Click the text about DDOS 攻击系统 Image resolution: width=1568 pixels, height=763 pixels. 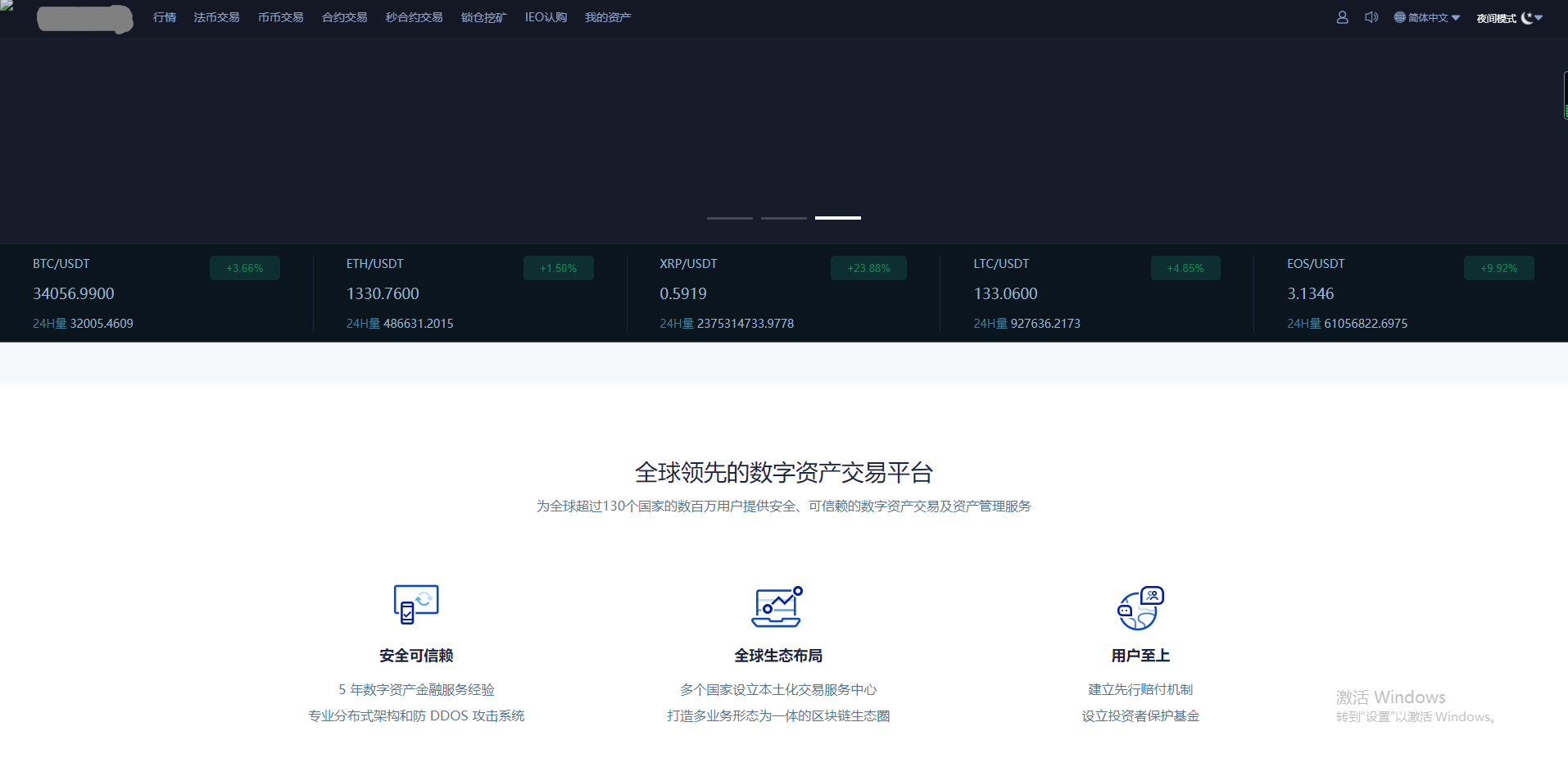point(416,716)
